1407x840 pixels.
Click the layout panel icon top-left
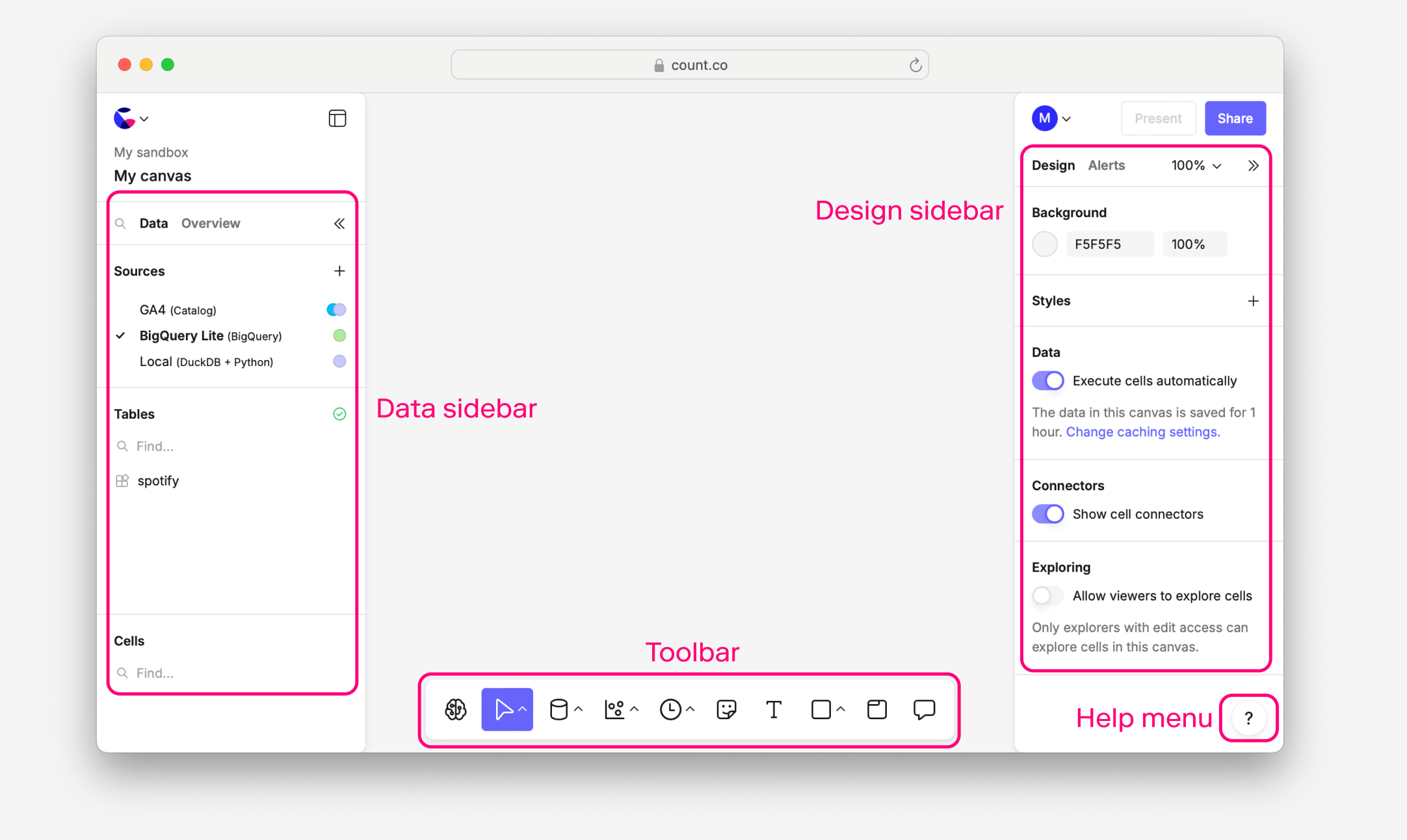coord(337,118)
